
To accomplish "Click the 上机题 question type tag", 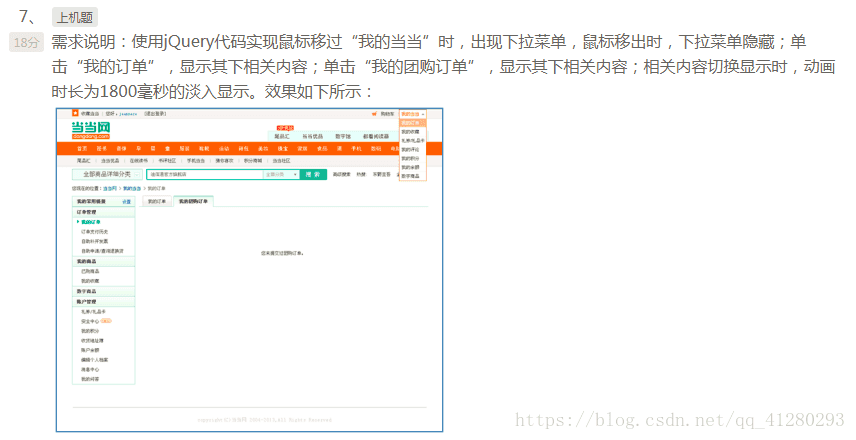I will [75, 17].
